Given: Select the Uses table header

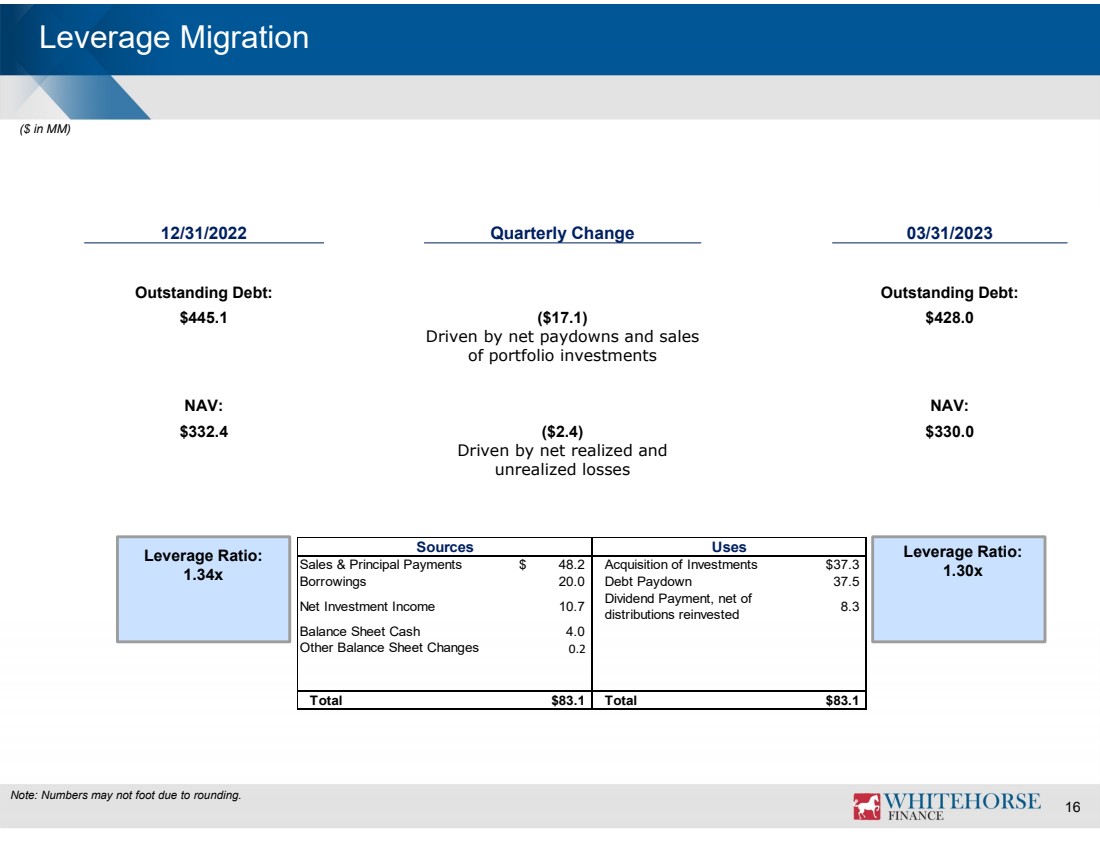Looking at the screenshot, I should click(729, 547).
